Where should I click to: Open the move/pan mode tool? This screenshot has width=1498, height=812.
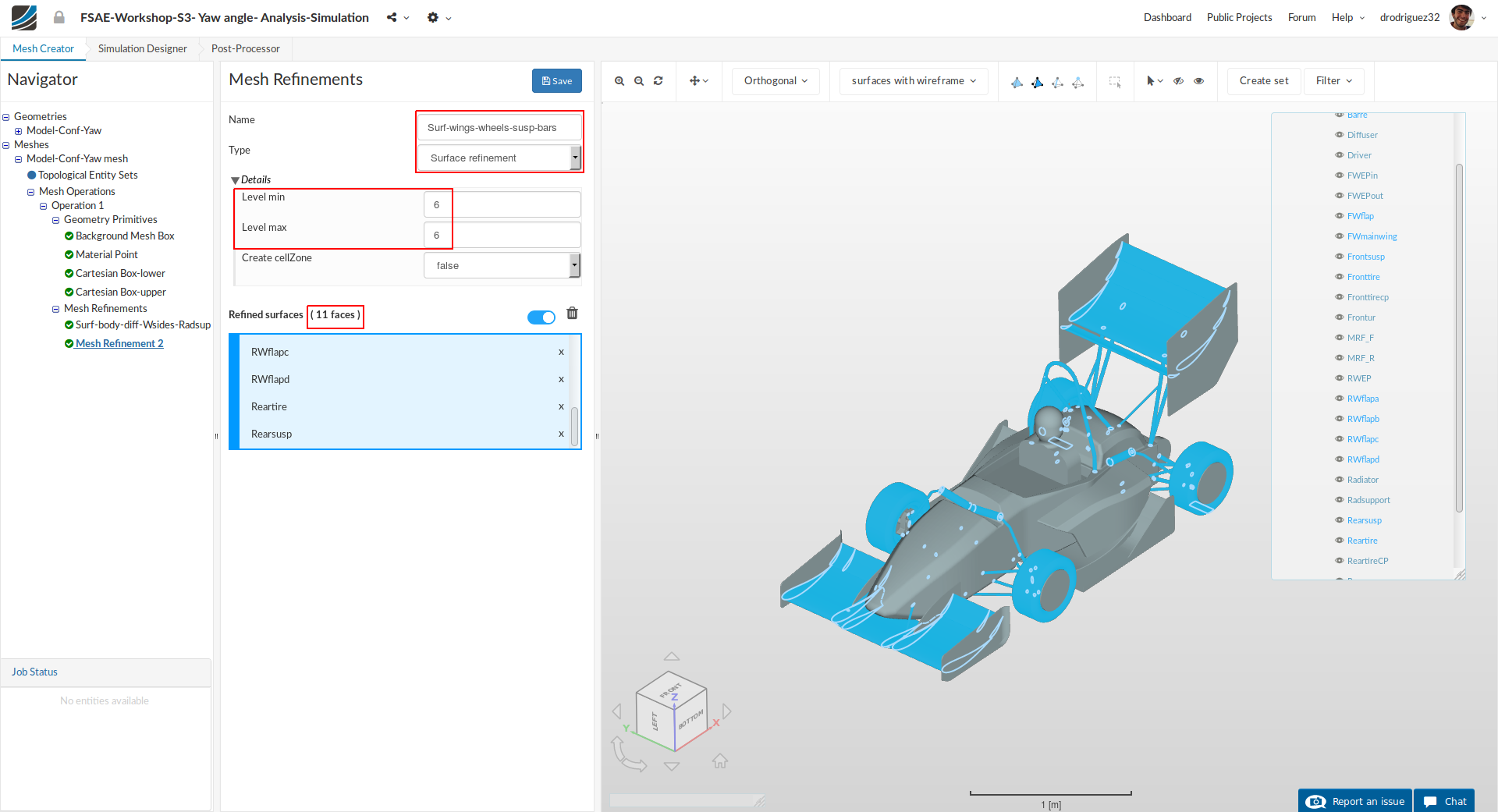[x=698, y=81]
